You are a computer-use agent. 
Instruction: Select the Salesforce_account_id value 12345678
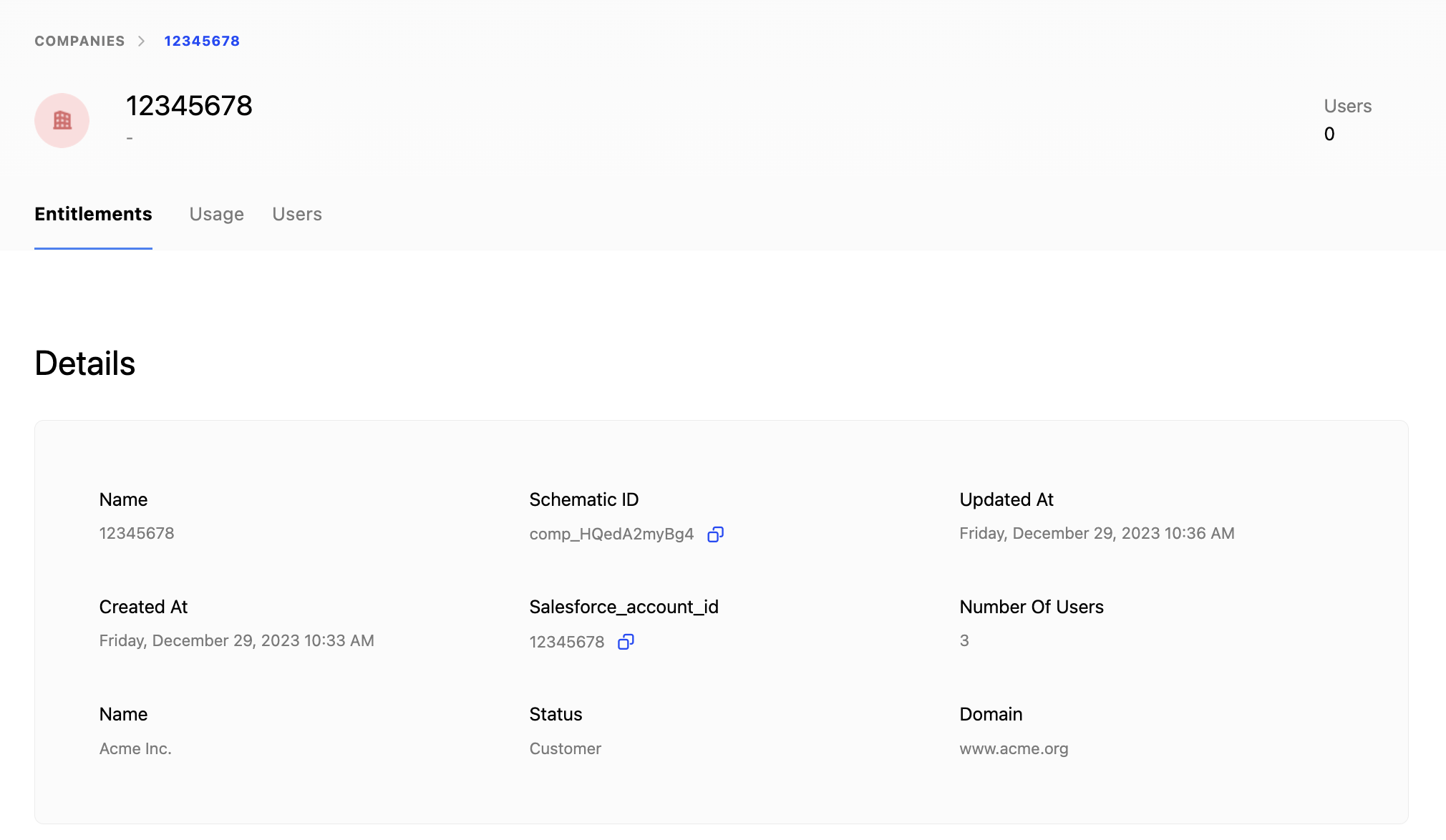pyautogui.click(x=567, y=642)
